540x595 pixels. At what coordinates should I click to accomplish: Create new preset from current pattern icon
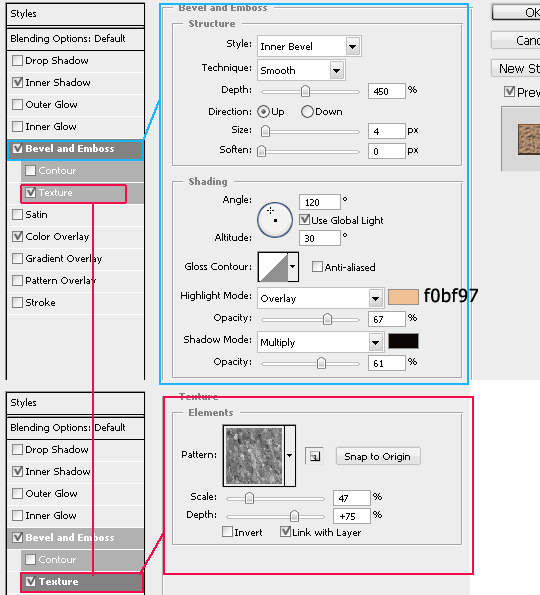coord(315,456)
